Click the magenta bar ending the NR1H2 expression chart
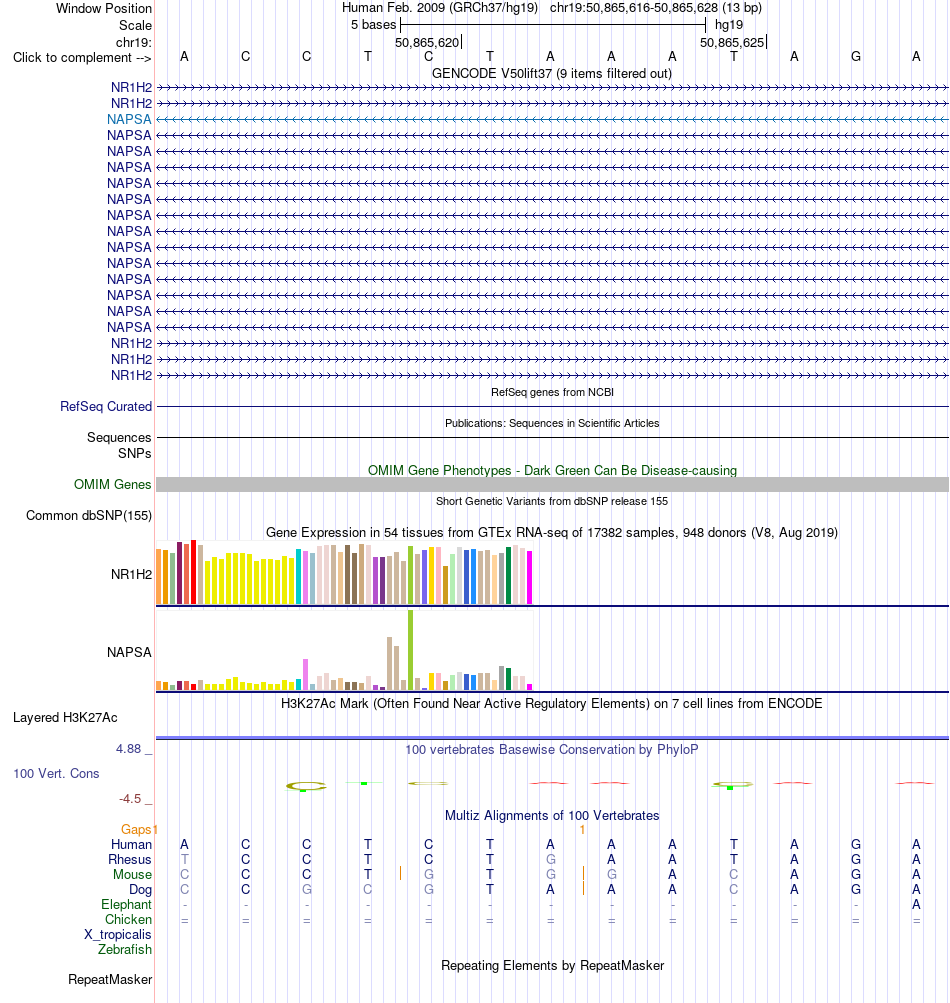The image size is (950, 1003). 530,578
